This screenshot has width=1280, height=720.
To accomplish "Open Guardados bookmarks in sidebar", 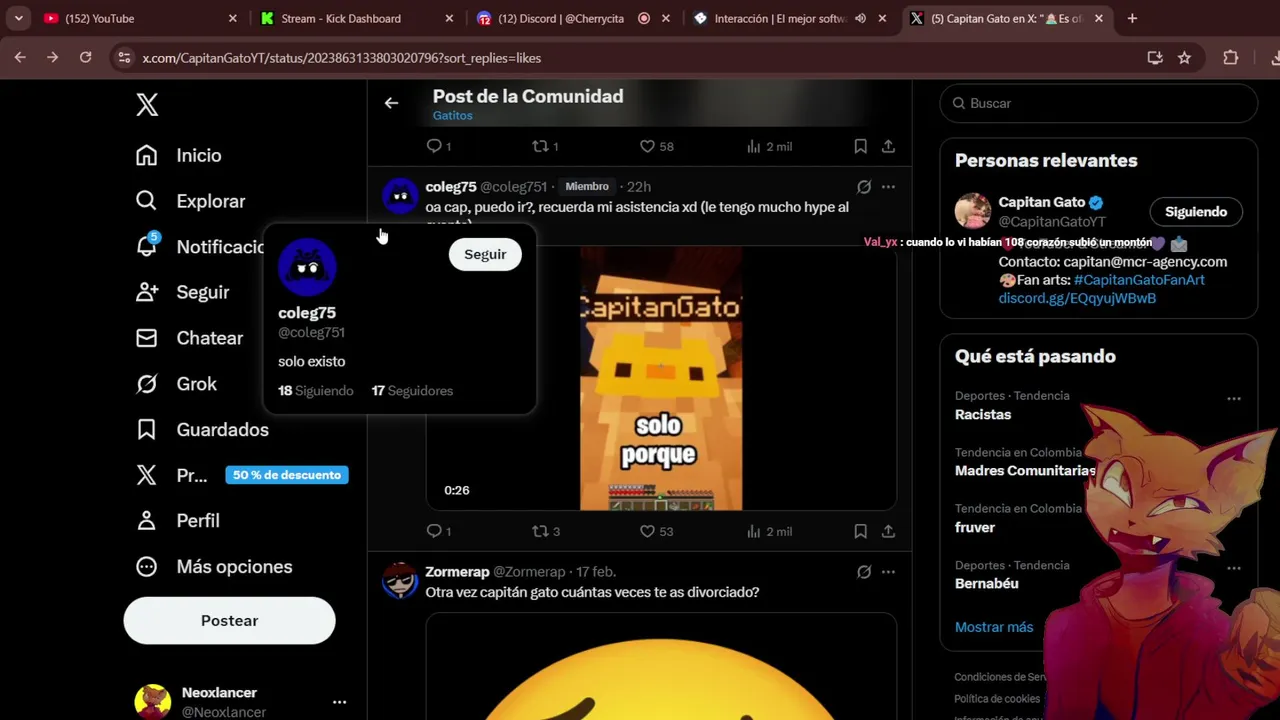I will tap(203, 429).
